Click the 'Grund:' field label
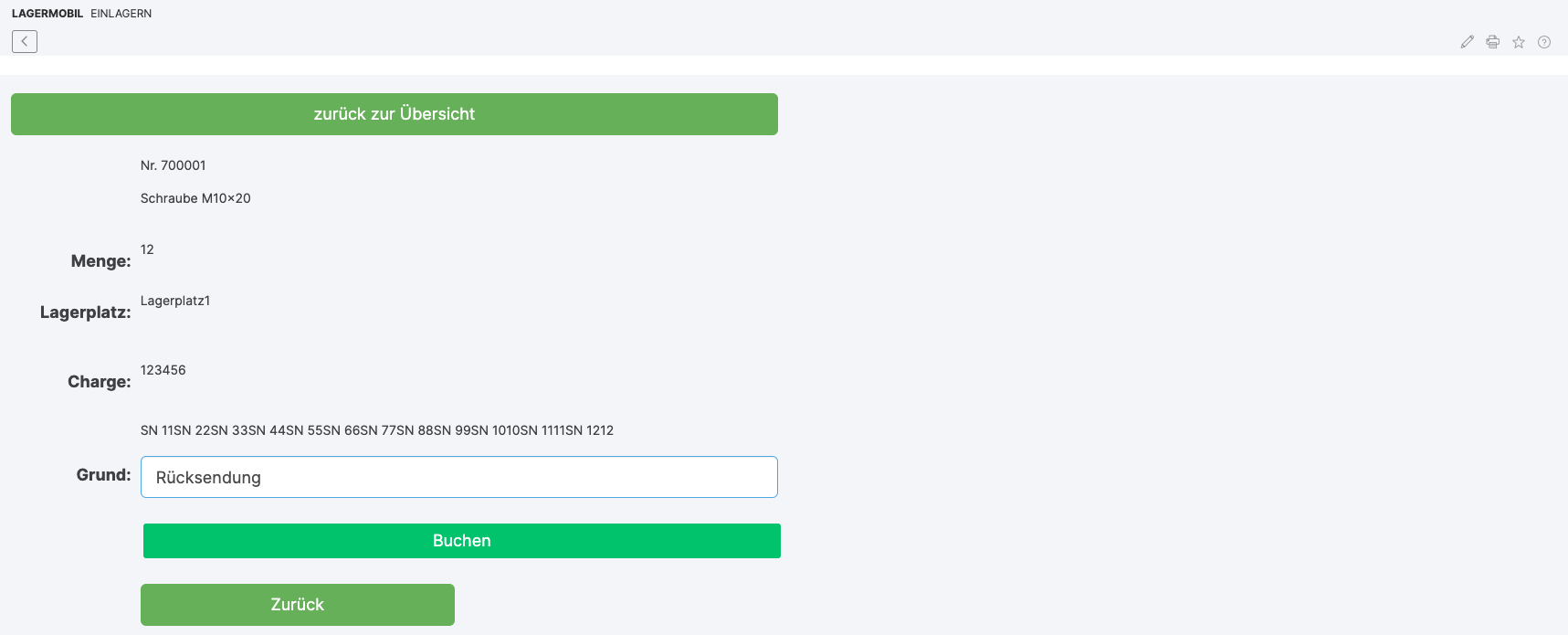 [103, 475]
